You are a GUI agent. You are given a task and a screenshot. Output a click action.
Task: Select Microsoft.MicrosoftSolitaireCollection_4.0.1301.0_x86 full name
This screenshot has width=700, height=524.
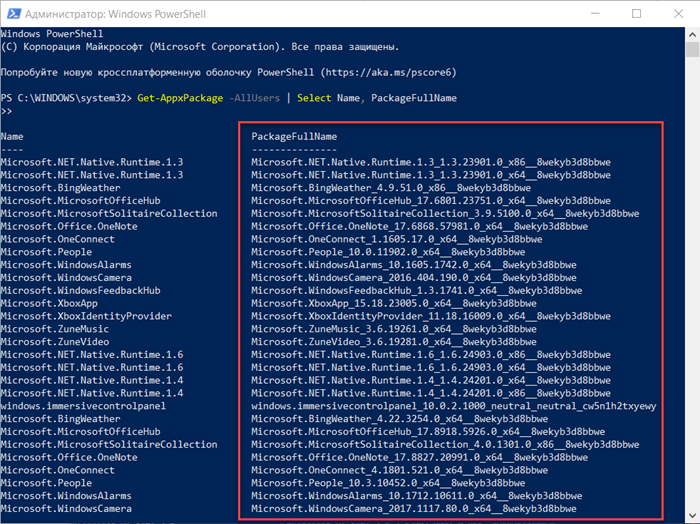(x=445, y=445)
